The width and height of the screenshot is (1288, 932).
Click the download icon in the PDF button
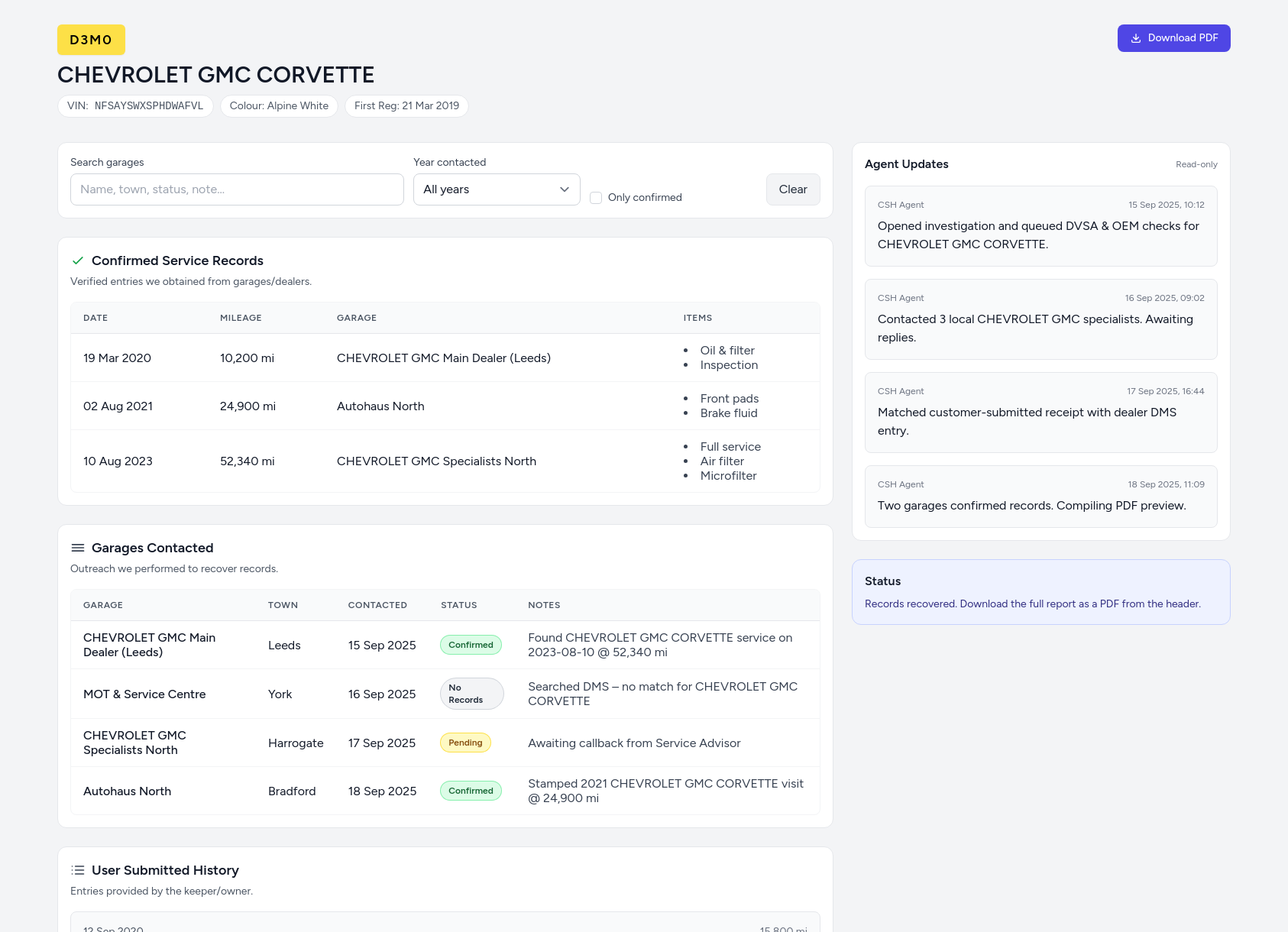coord(1136,38)
